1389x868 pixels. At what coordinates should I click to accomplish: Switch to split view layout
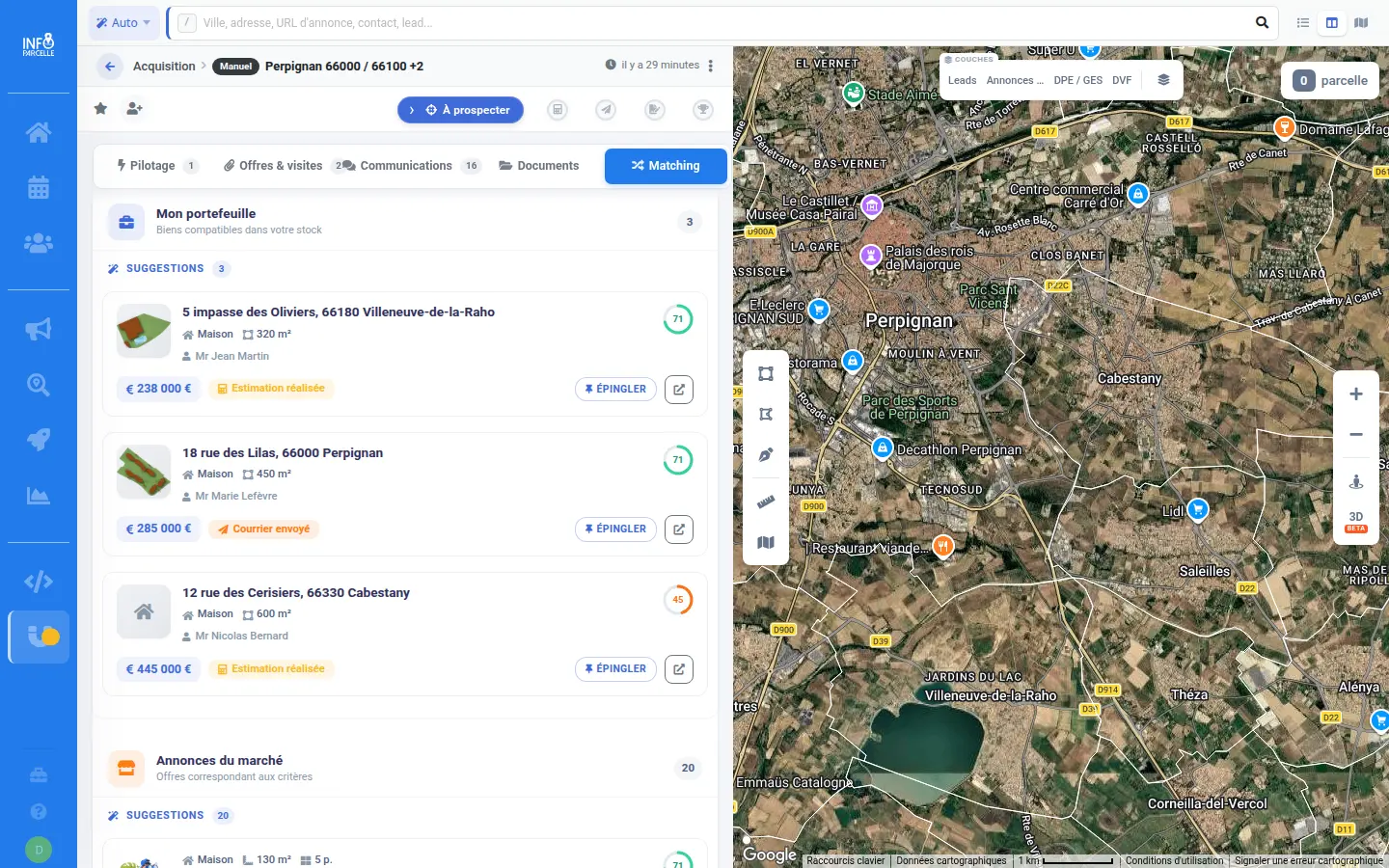1332,22
